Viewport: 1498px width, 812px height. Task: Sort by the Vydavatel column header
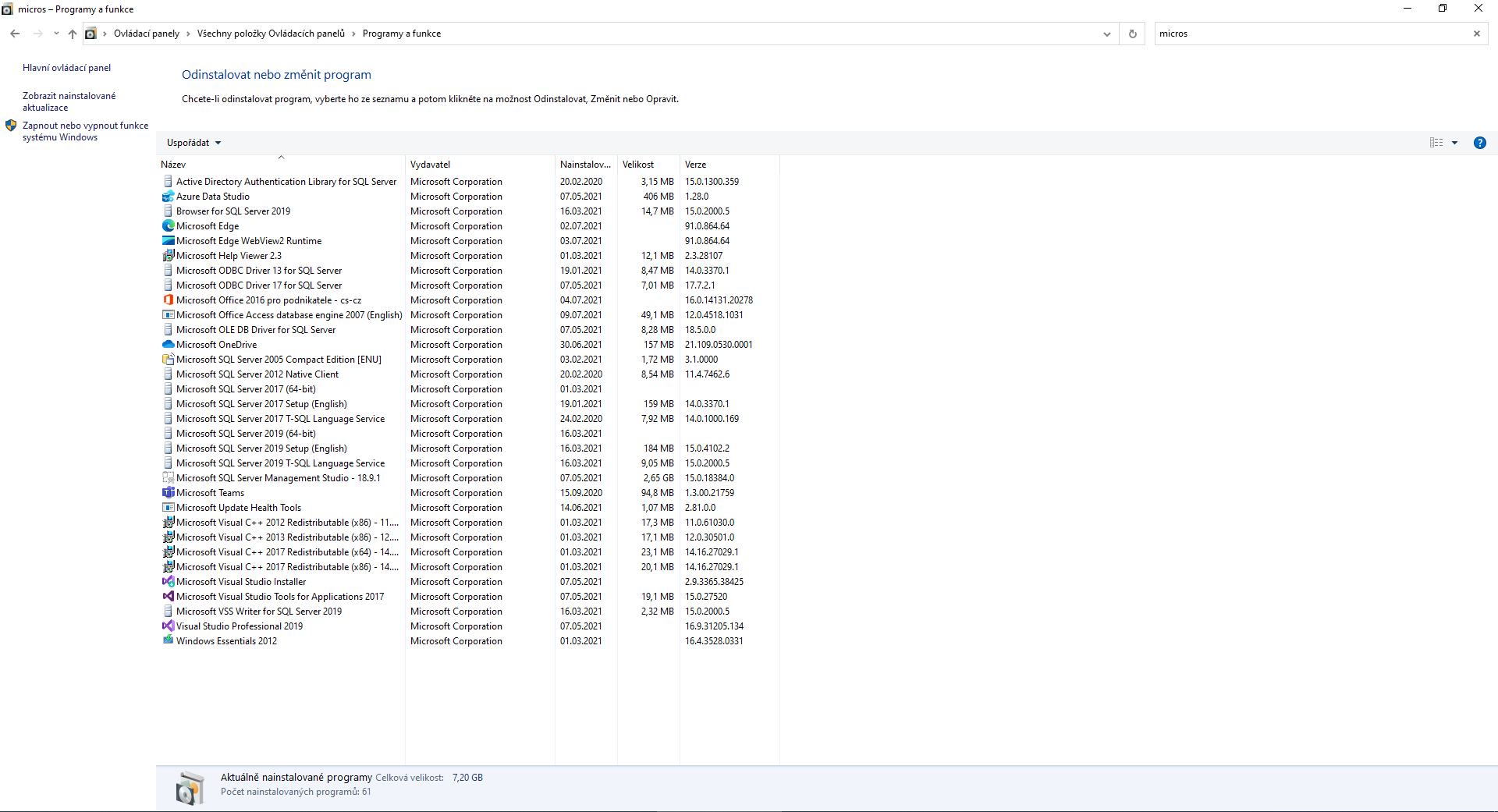point(480,165)
